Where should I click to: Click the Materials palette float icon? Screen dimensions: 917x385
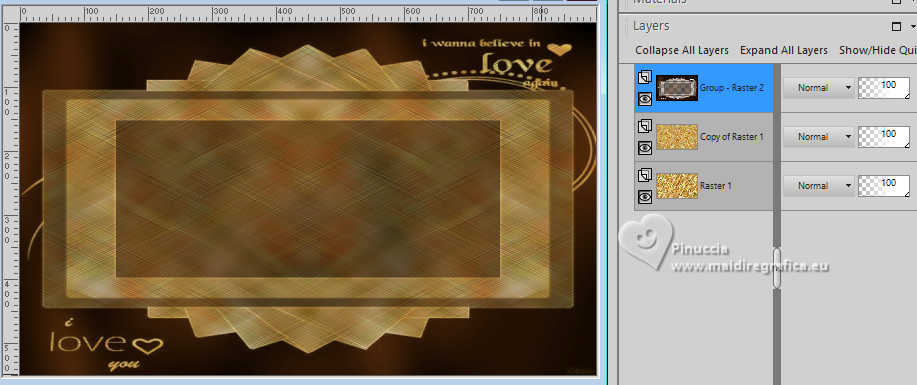coord(897,2)
